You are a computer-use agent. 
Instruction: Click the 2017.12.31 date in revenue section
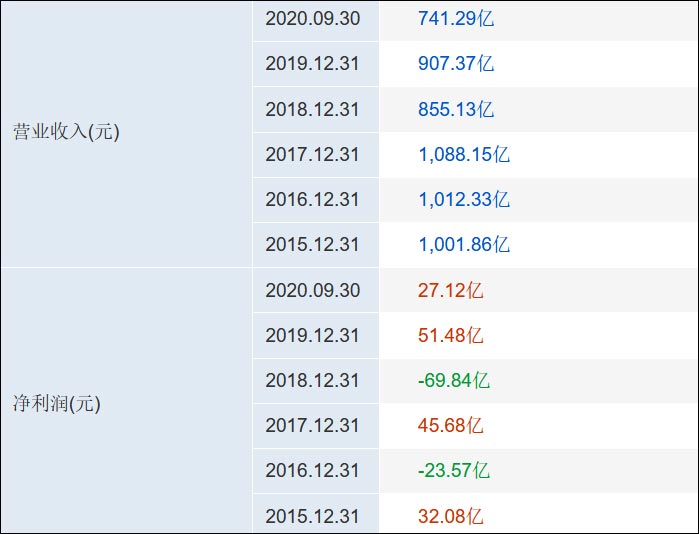click(312, 154)
